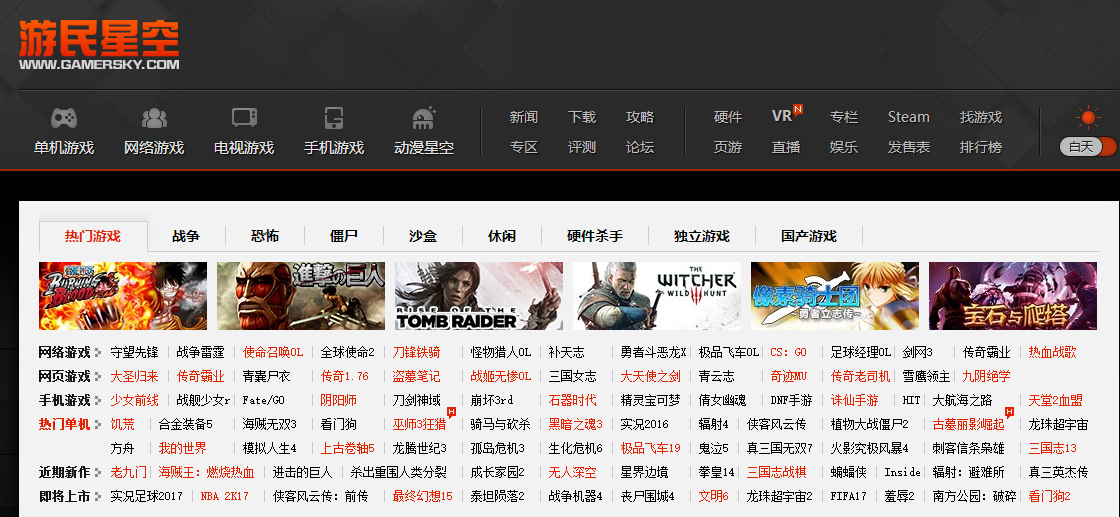This screenshot has height=517, width=1120.
Task: Open 宝石与爬塔 game banner
Action: [1013, 296]
